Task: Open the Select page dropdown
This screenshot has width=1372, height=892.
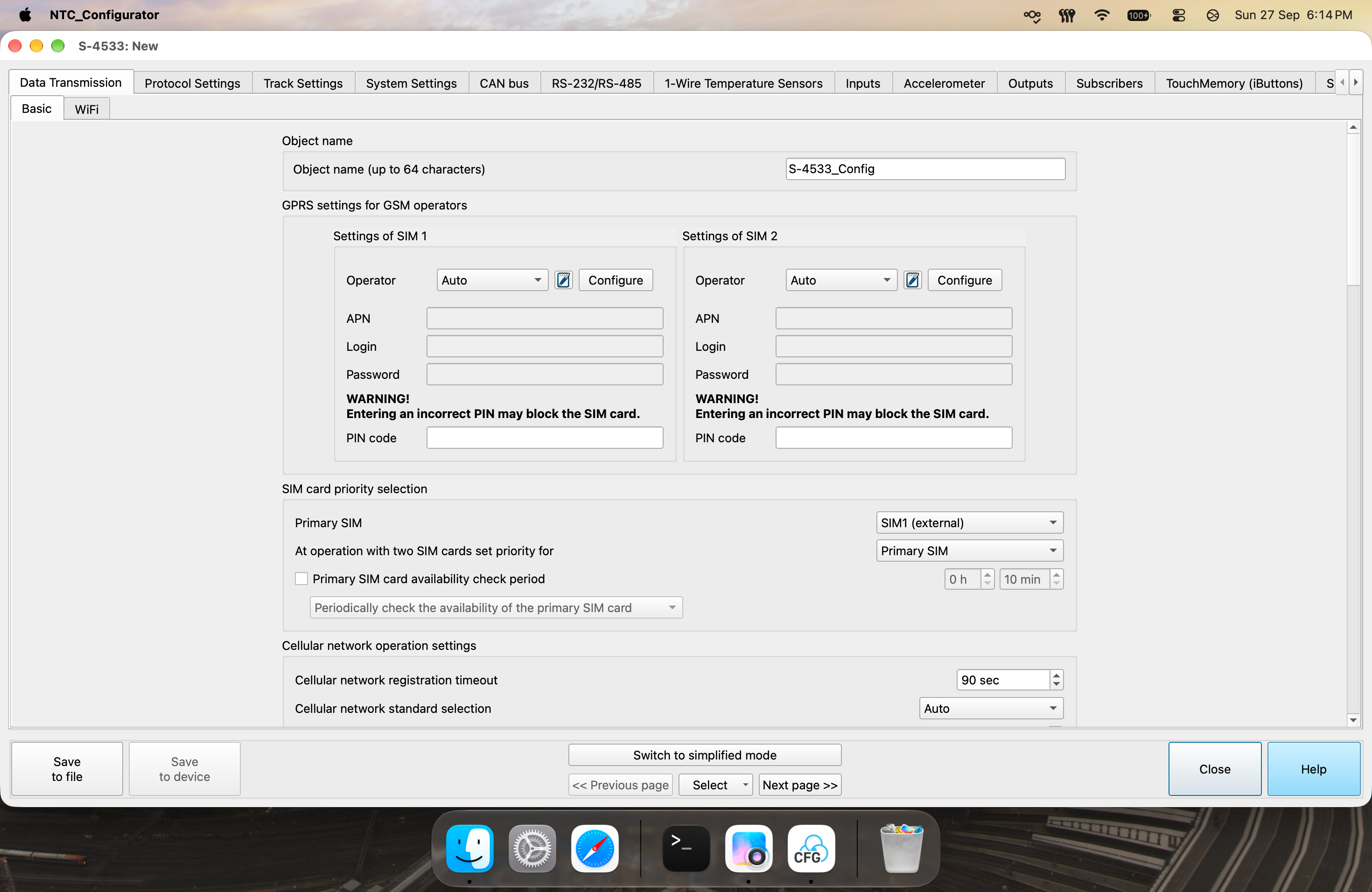Action: coord(715,785)
